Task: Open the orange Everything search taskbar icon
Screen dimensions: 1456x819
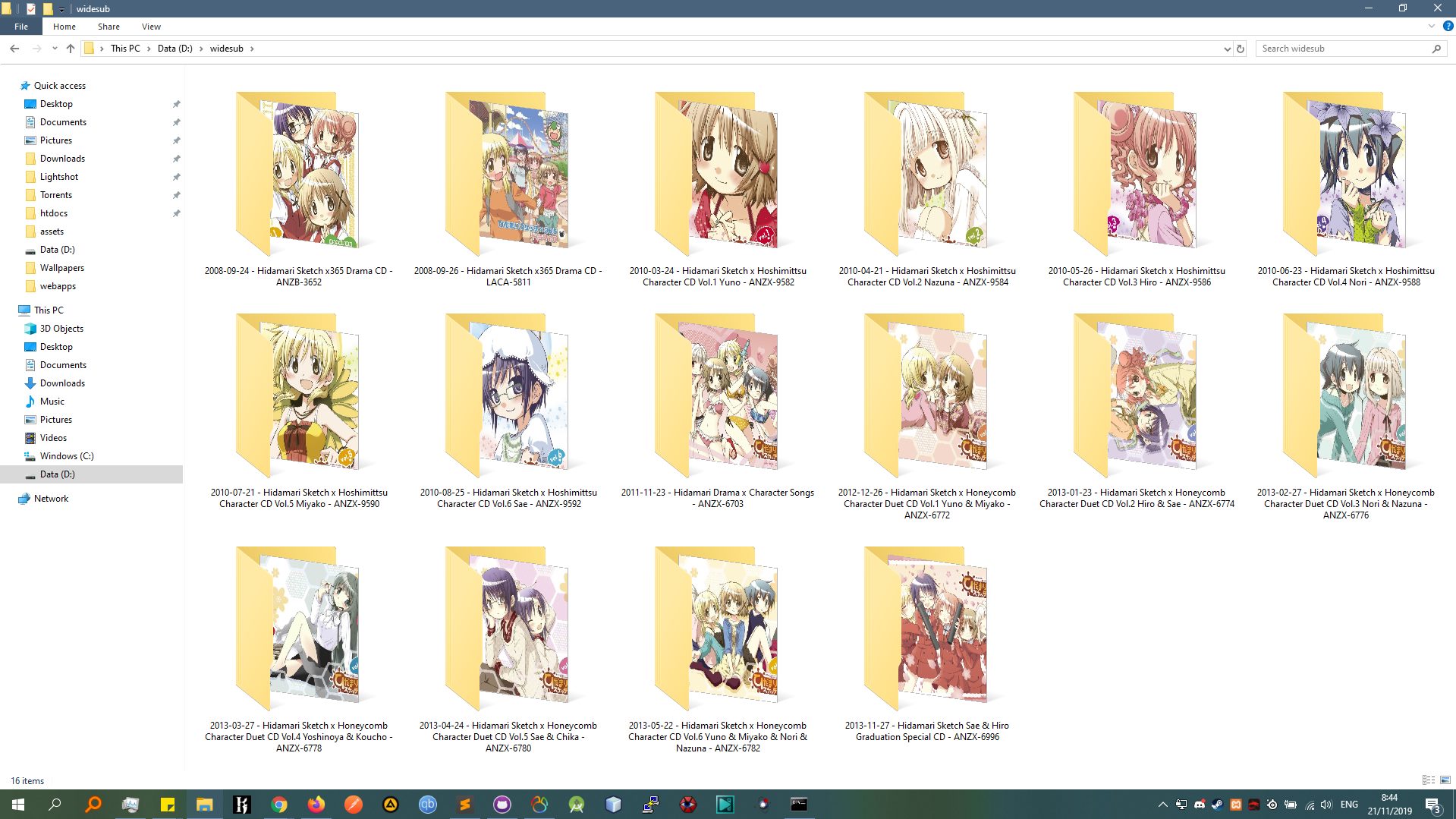Action: [93, 805]
